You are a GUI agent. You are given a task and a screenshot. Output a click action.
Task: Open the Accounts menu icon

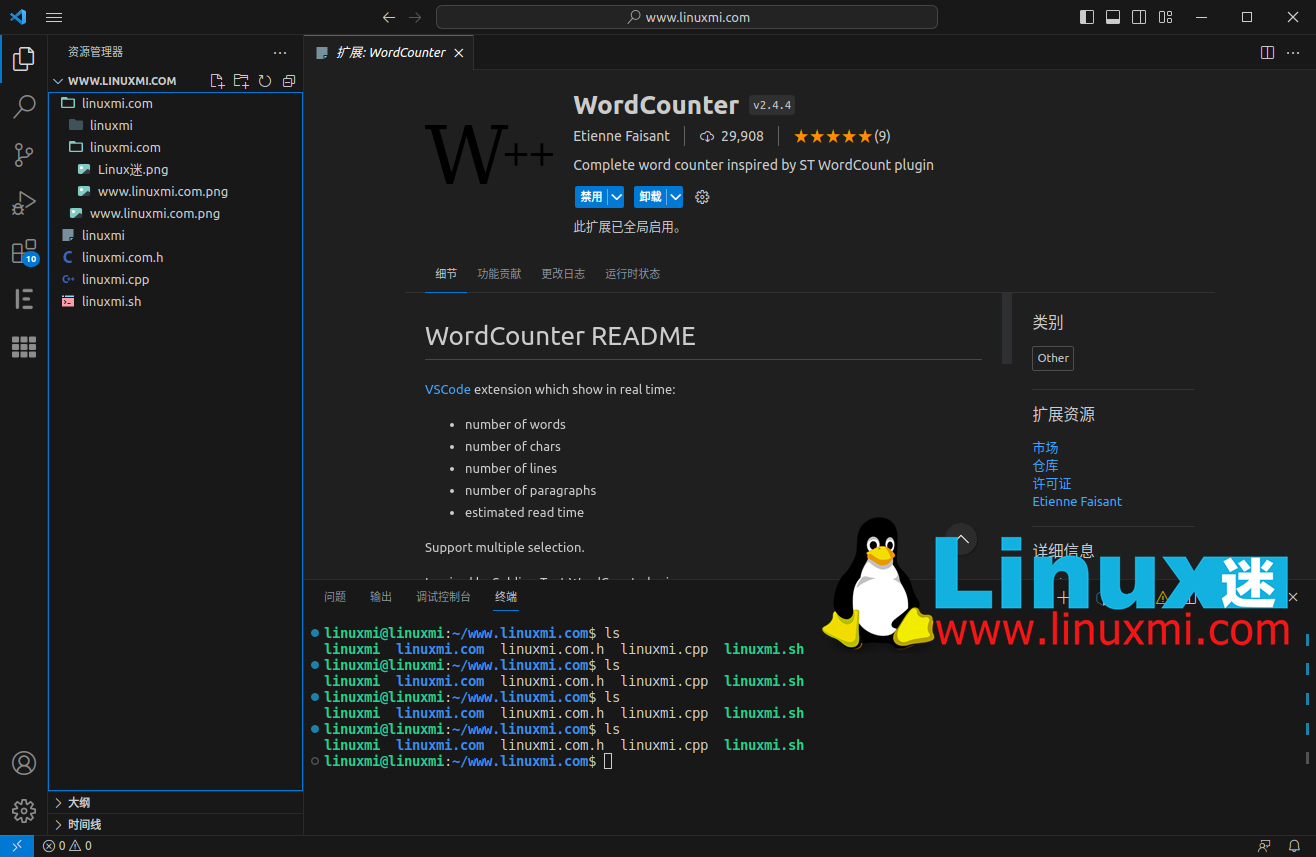click(24, 763)
